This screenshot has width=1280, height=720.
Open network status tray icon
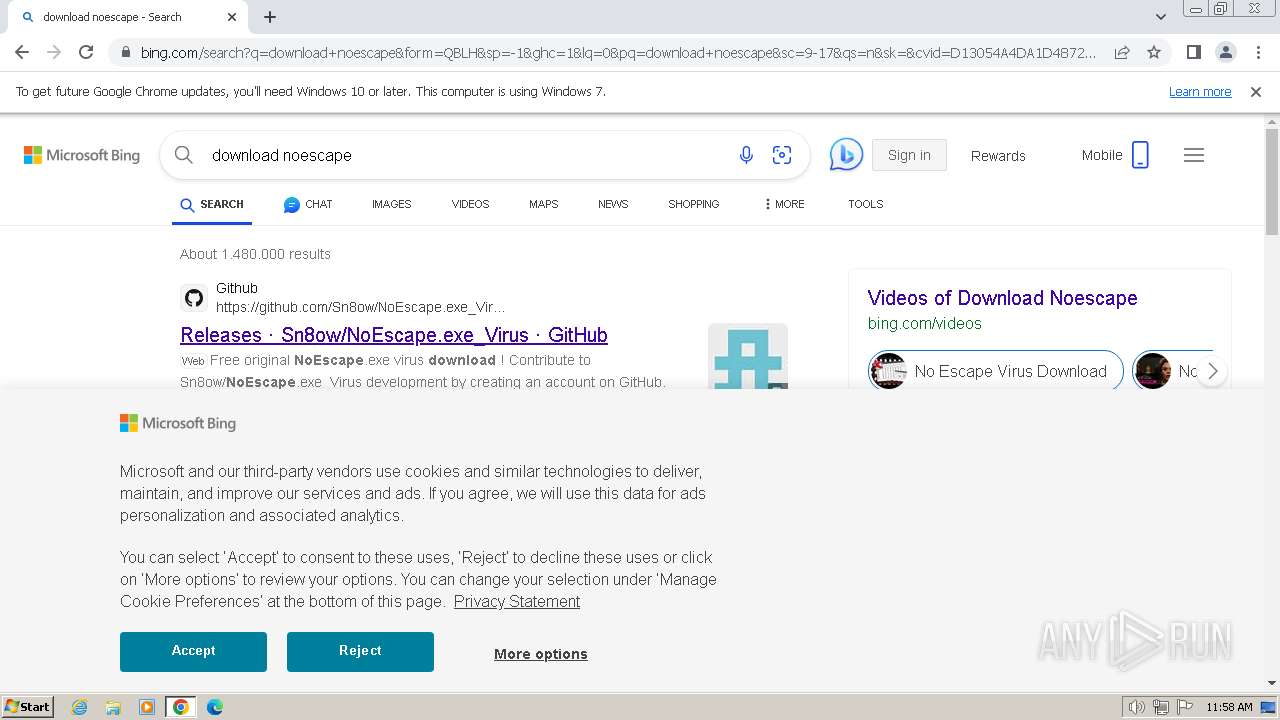(x=1161, y=707)
